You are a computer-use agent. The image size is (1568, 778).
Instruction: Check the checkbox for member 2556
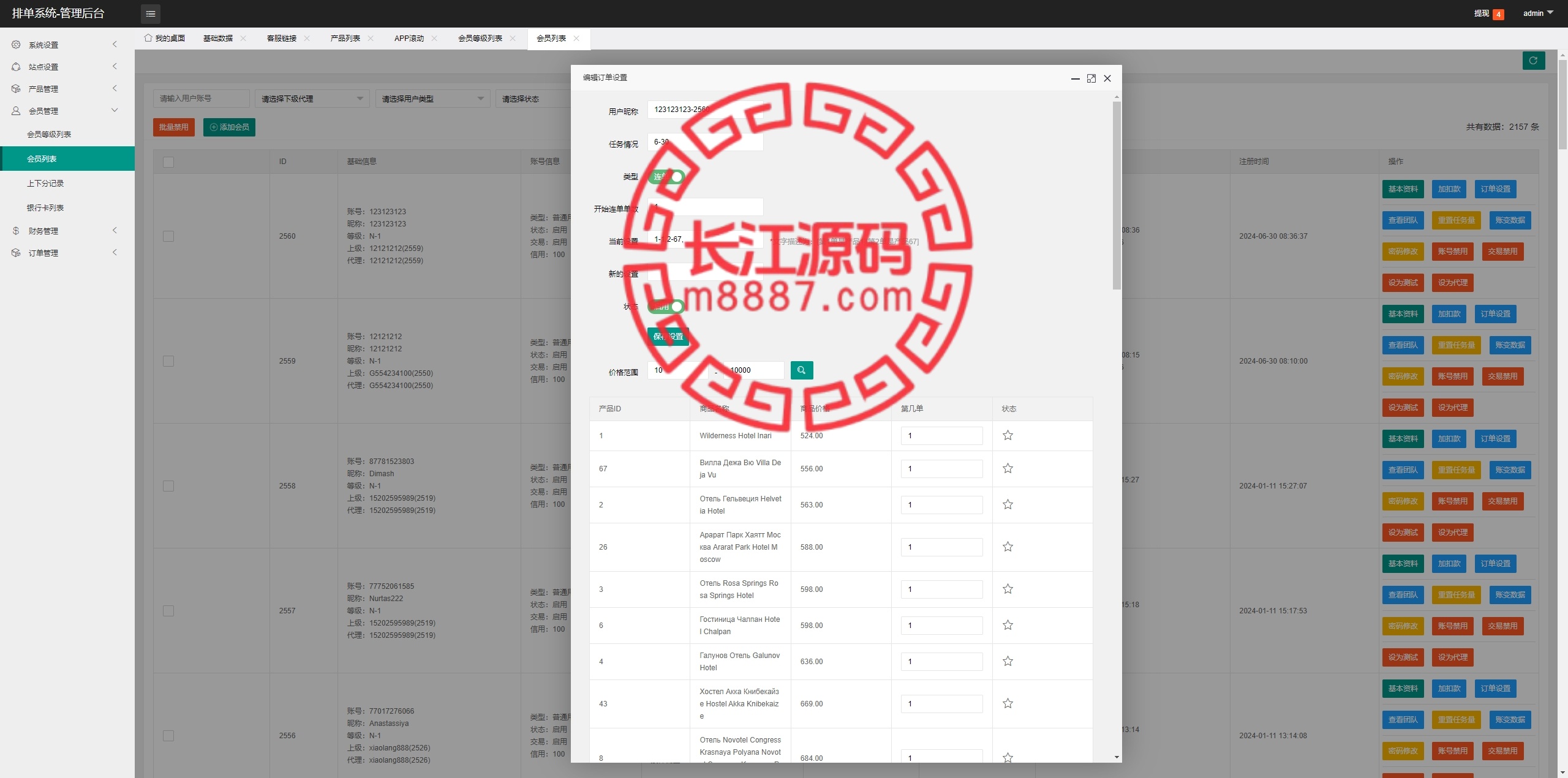168,736
